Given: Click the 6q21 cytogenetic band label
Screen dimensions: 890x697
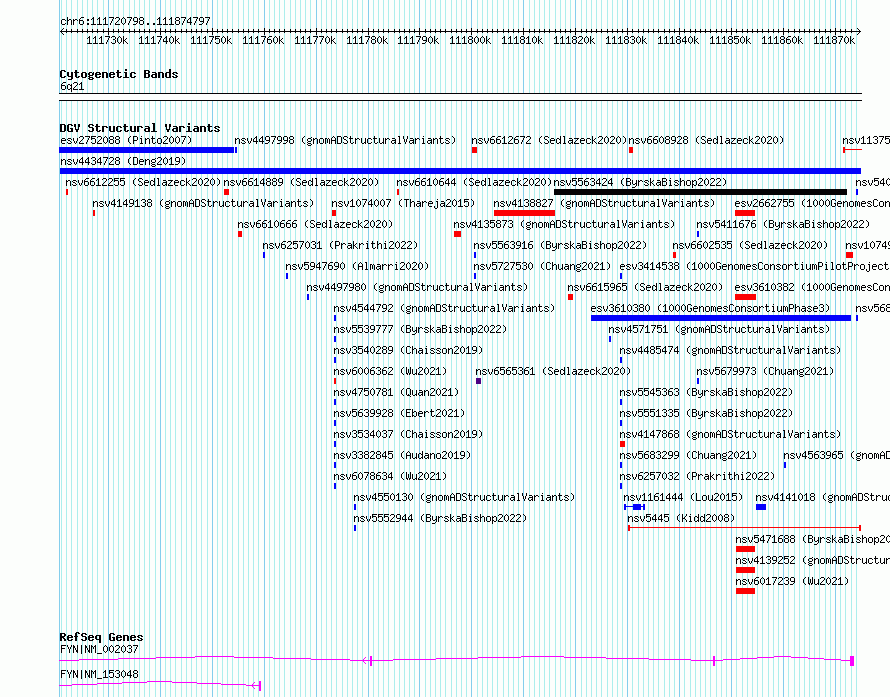Looking at the screenshot, I should click(72, 86).
